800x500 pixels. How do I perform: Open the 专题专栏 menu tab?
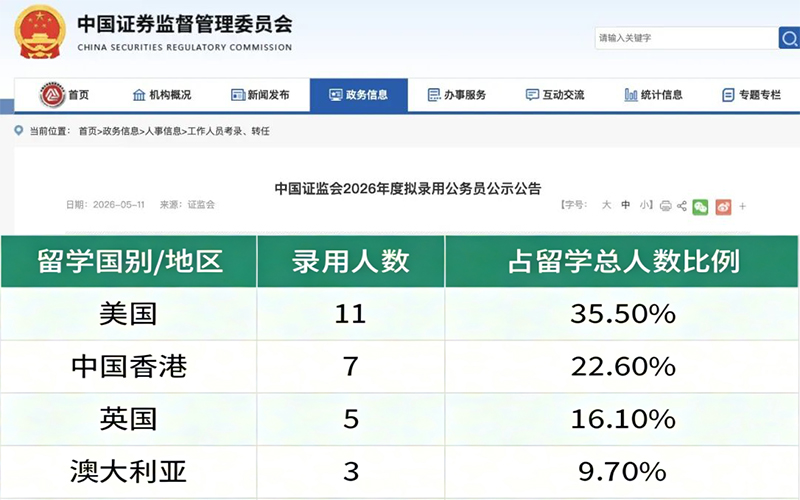751,95
